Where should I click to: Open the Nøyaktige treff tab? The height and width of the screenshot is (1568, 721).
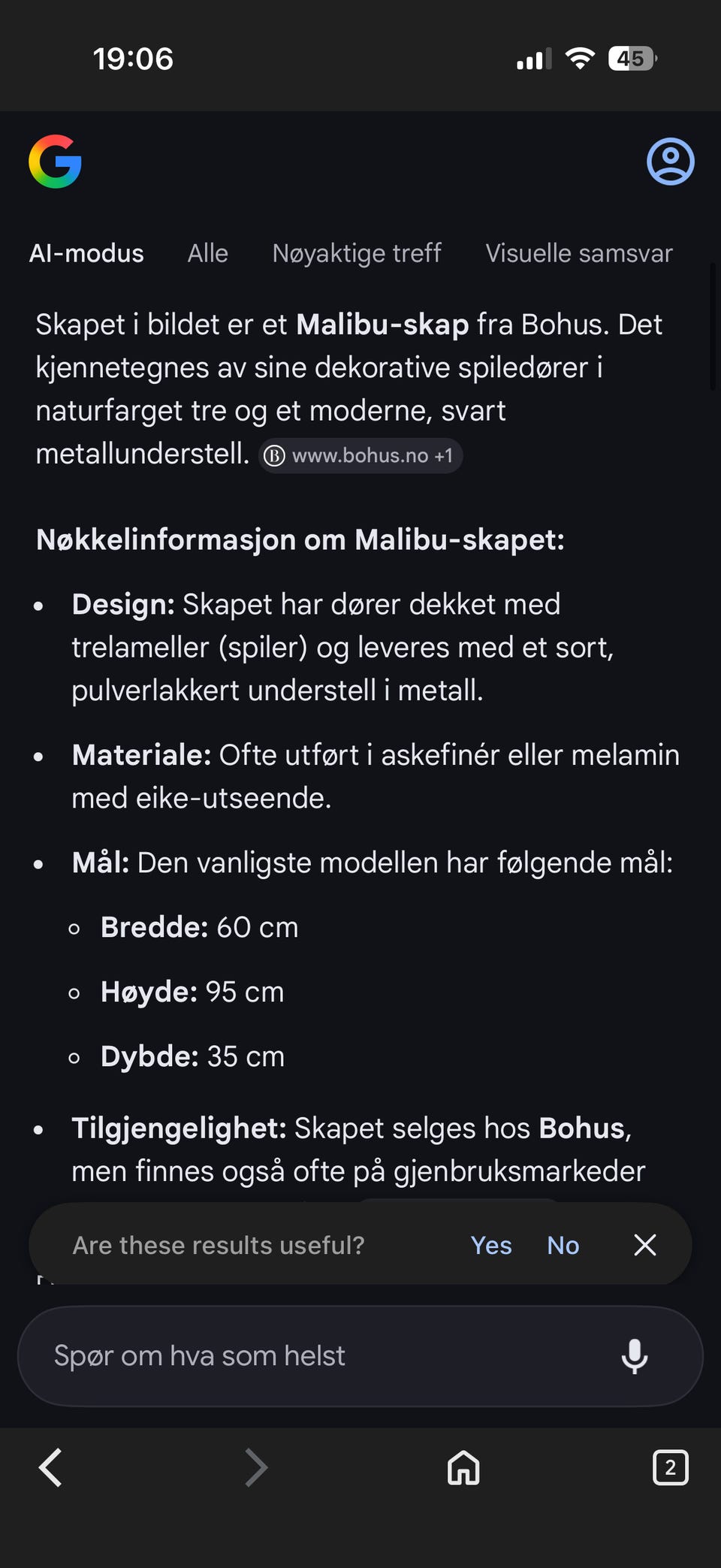(356, 253)
